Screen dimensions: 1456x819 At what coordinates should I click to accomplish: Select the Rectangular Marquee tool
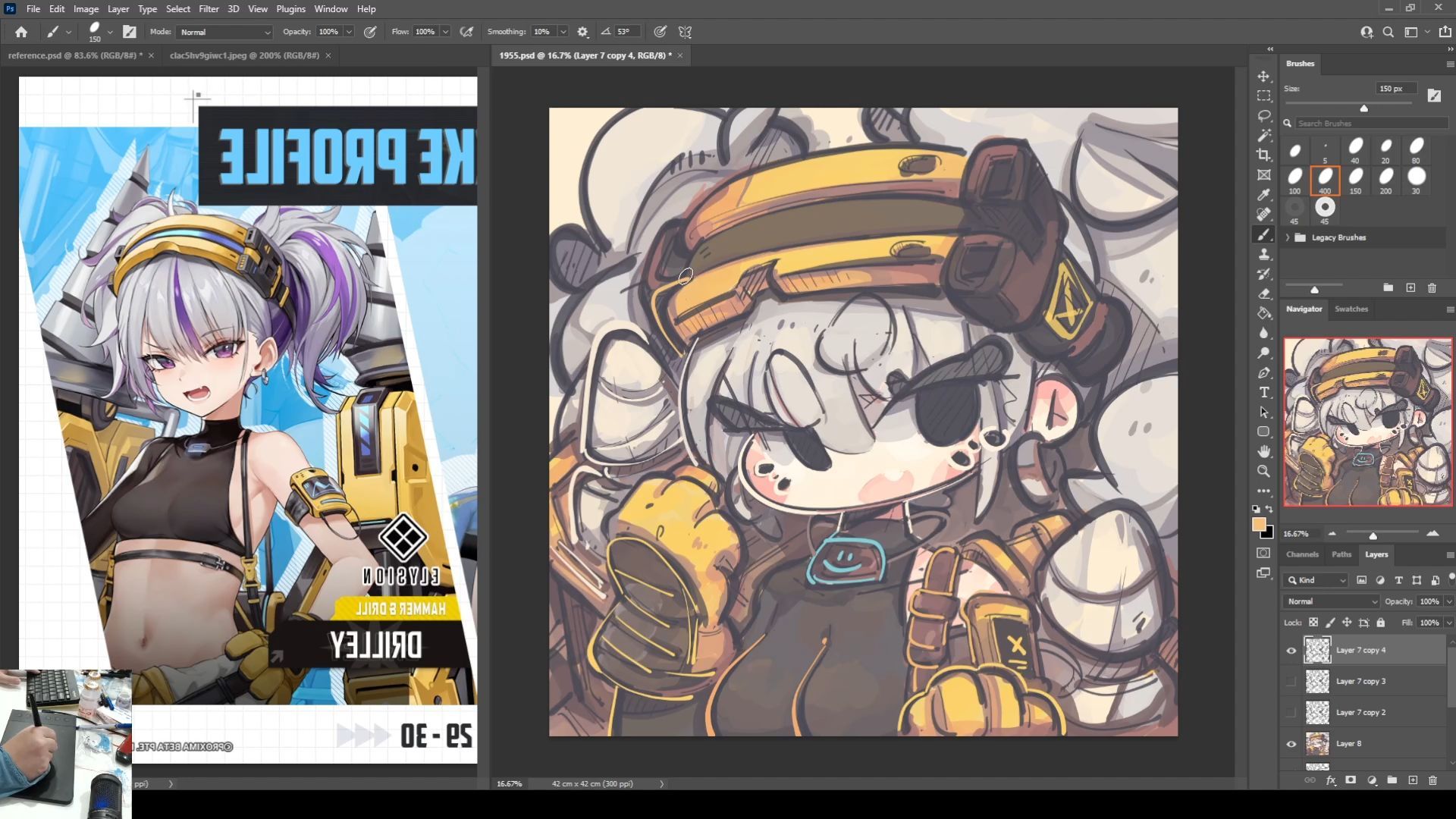click(x=1263, y=96)
